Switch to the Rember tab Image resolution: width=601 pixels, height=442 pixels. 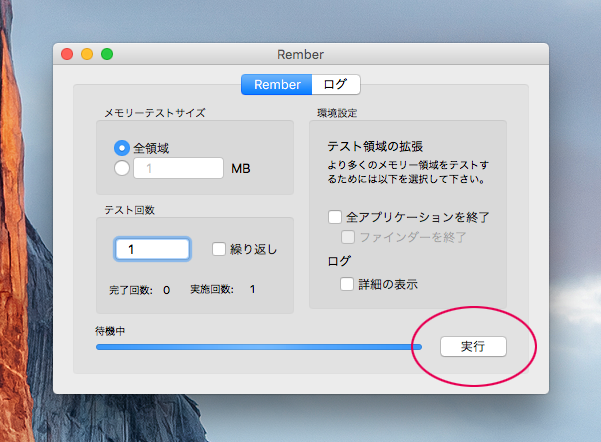[277, 84]
